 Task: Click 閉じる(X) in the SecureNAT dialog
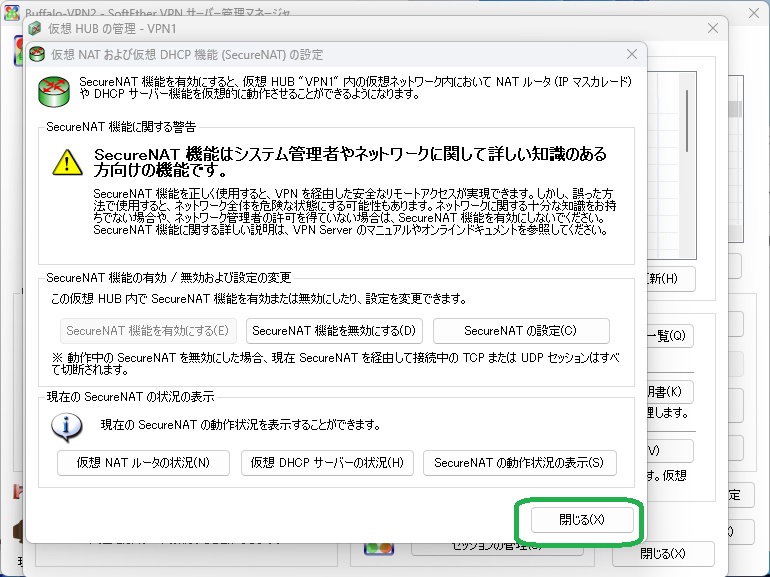[x=582, y=520]
